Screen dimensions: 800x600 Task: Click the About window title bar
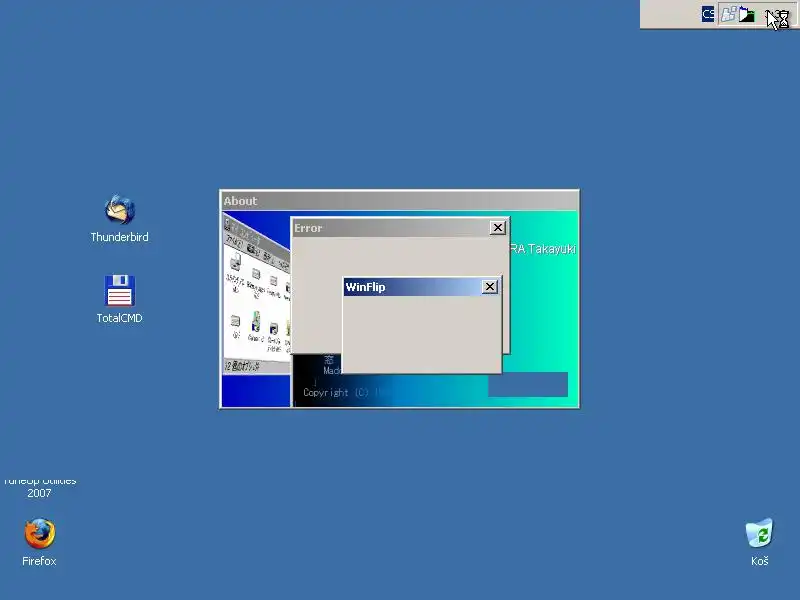coord(399,201)
